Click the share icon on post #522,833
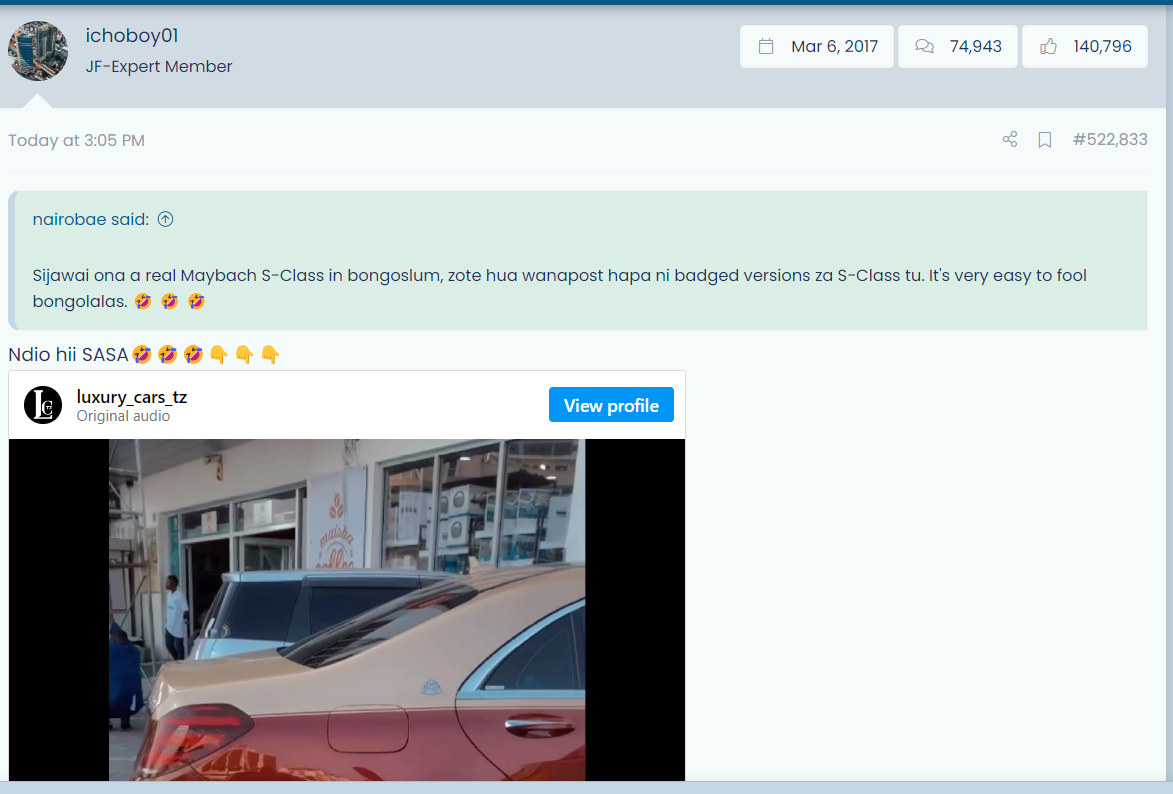Screen dimensions: 1173x794 (1010, 140)
